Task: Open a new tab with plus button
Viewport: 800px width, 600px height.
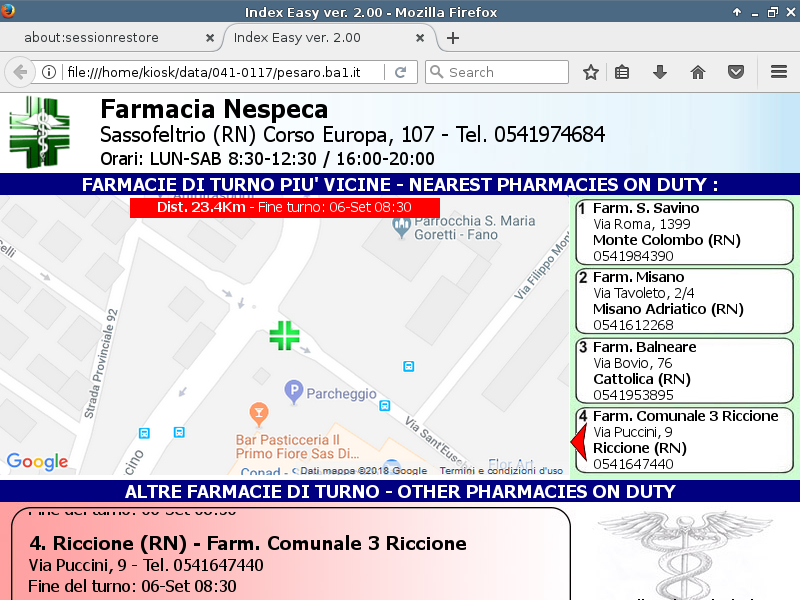Action: 453,38
